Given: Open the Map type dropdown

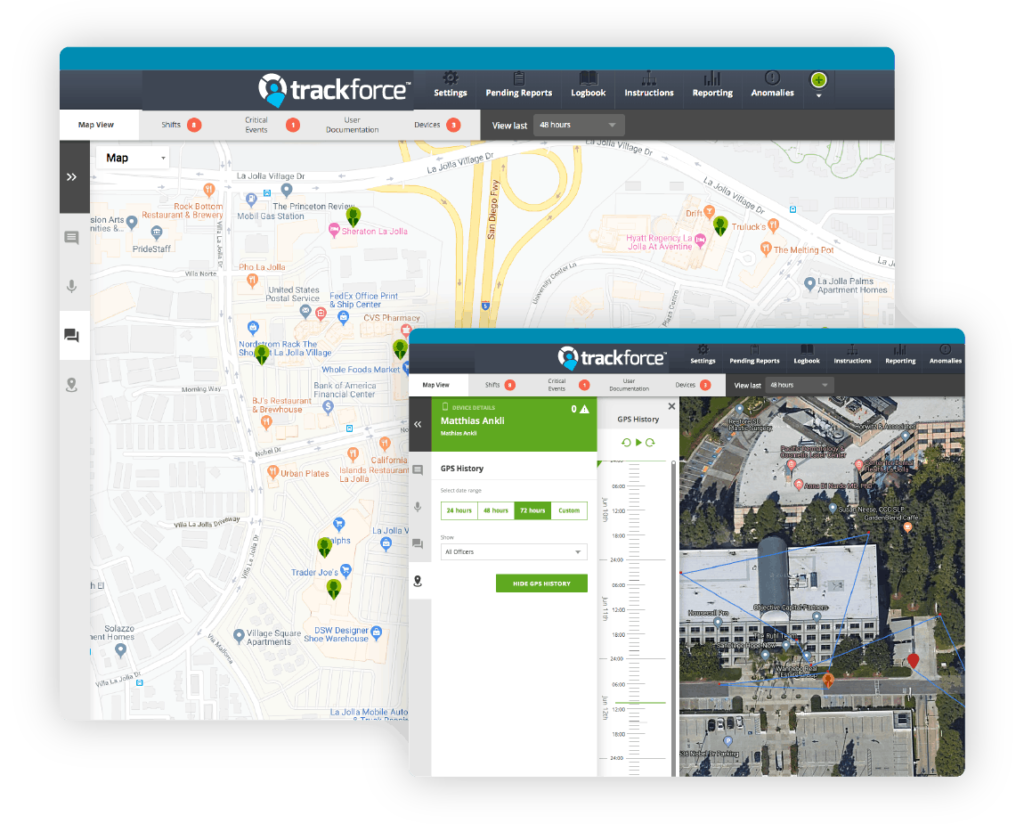Looking at the screenshot, I should coord(133,157).
